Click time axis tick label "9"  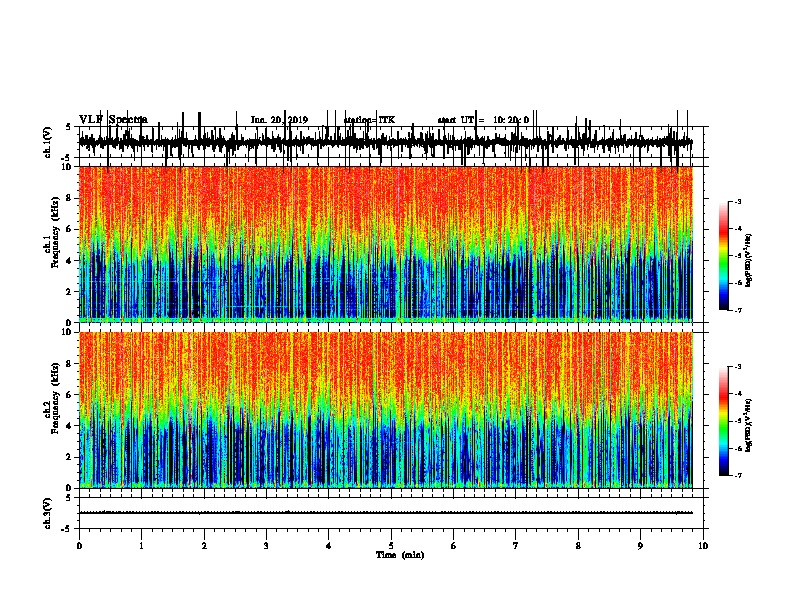tap(640, 546)
